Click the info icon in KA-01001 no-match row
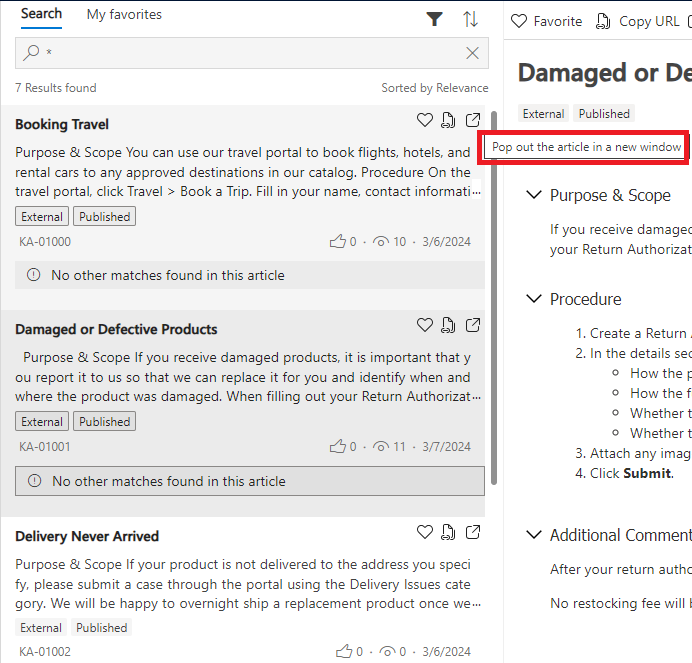This screenshot has height=663, width=692. pyautogui.click(x=34, y=481)
